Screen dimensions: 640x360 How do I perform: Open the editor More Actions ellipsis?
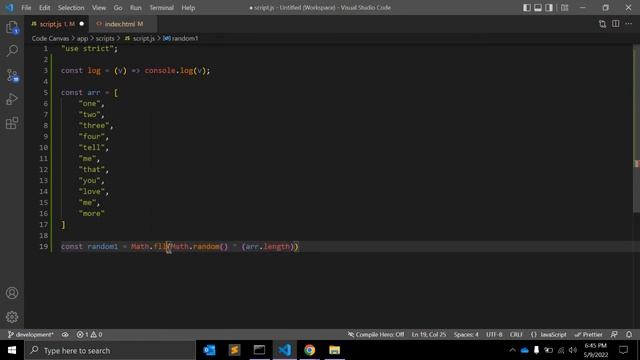[629, 24]
